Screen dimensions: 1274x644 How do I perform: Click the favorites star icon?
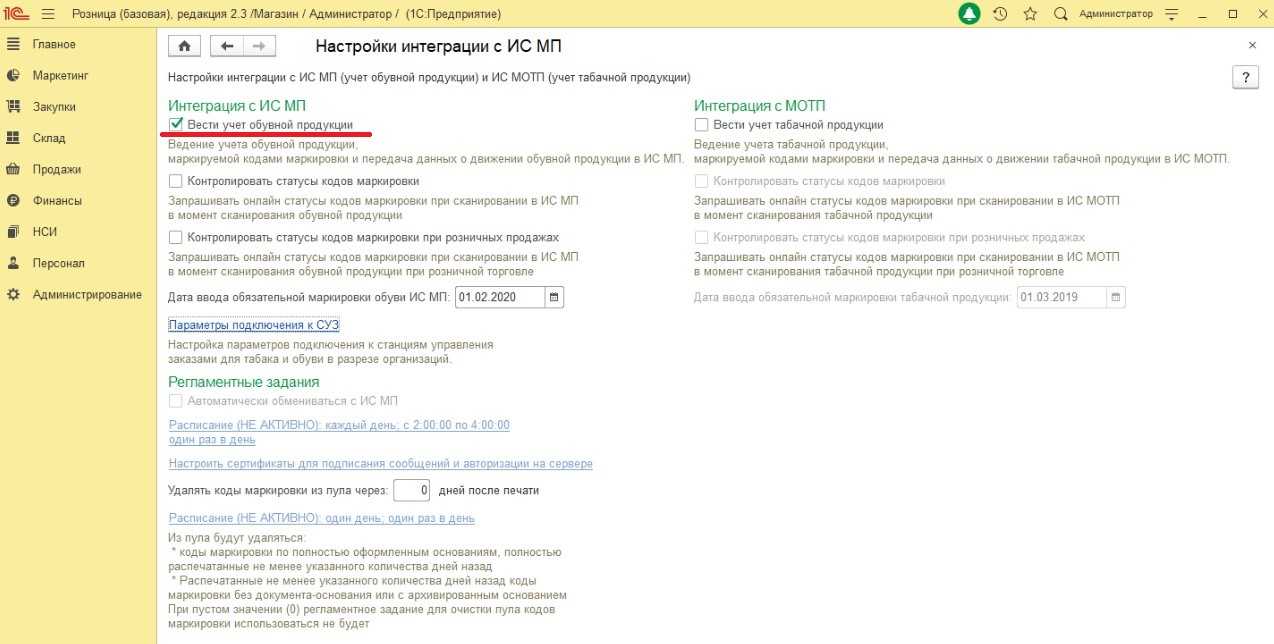click(1030, 14)
